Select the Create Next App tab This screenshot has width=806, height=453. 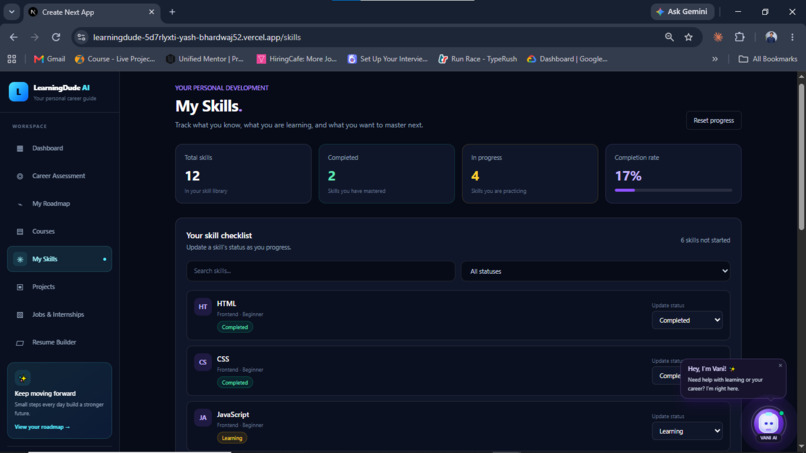point(91,12)
